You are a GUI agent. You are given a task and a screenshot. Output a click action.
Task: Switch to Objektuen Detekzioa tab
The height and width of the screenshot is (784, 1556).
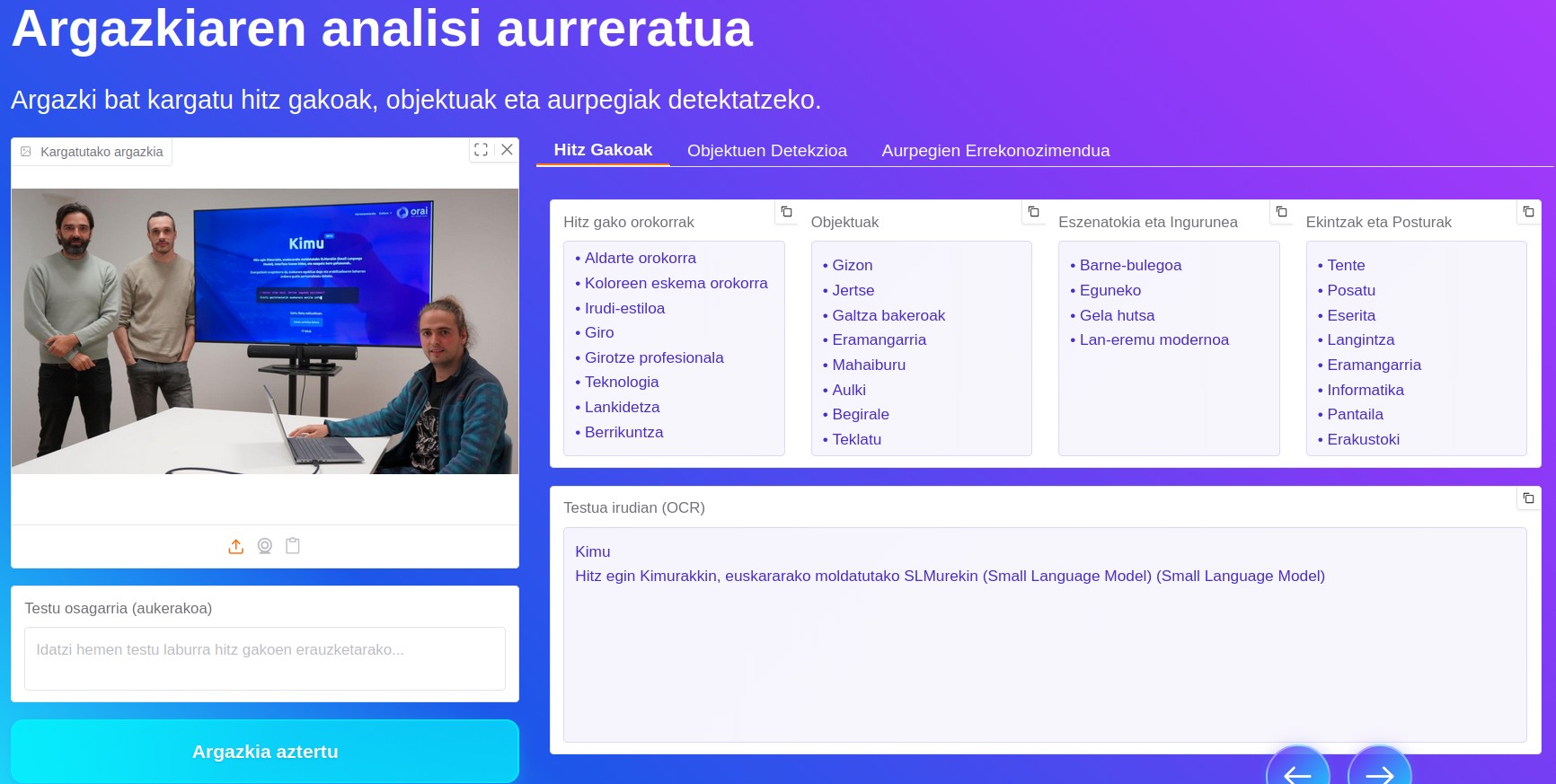[767, 151]
